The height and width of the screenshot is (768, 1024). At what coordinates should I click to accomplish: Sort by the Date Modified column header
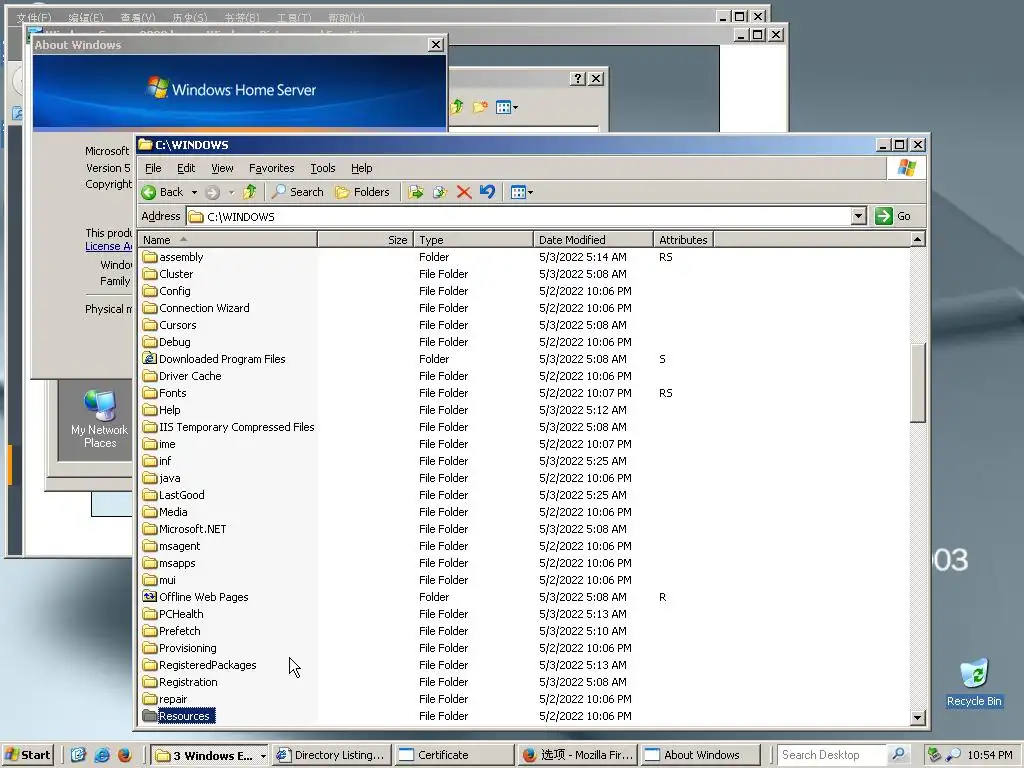tap(593, 240)
